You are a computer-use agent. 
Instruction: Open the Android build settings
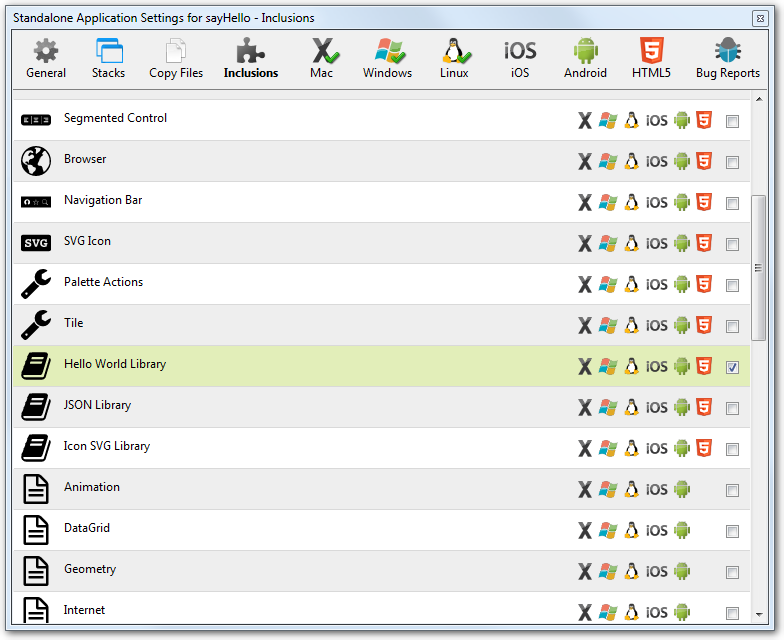pyautogui.click(x=585, y=58)
